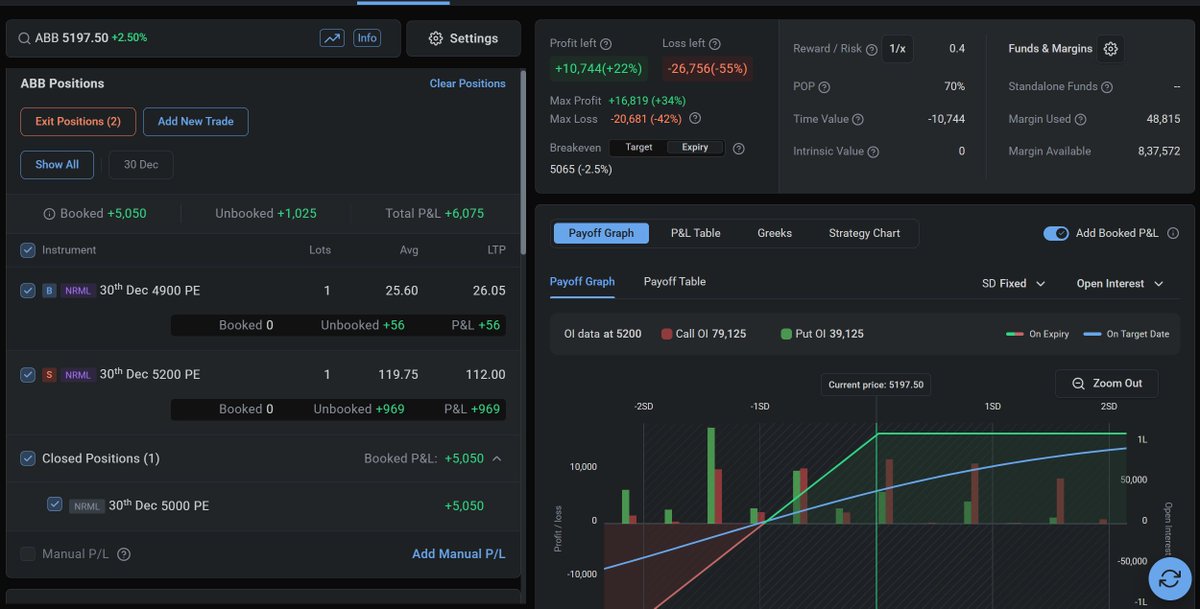Click the Zoom Out magnifier button

1107,383
